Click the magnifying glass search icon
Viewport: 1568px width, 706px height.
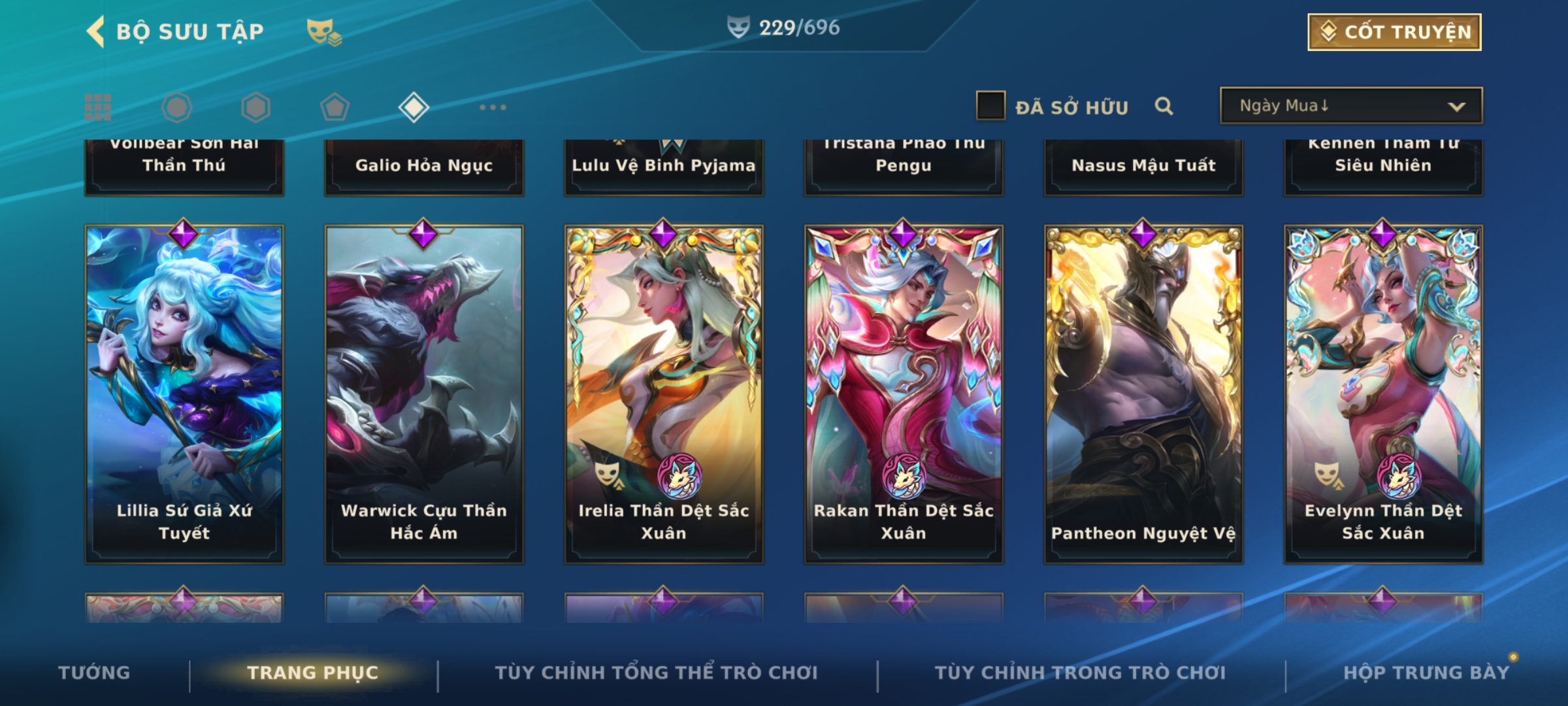[x=1164, y=106]
